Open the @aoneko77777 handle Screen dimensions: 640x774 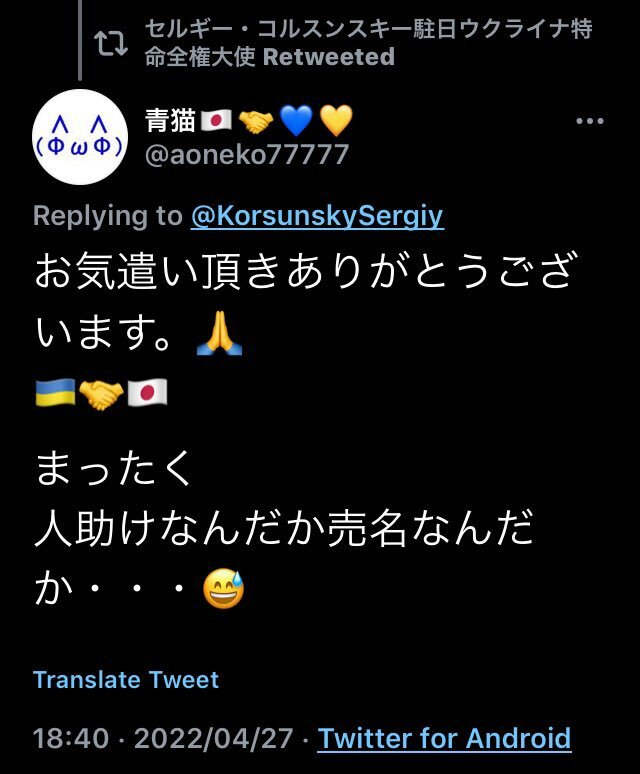point(247,155)
